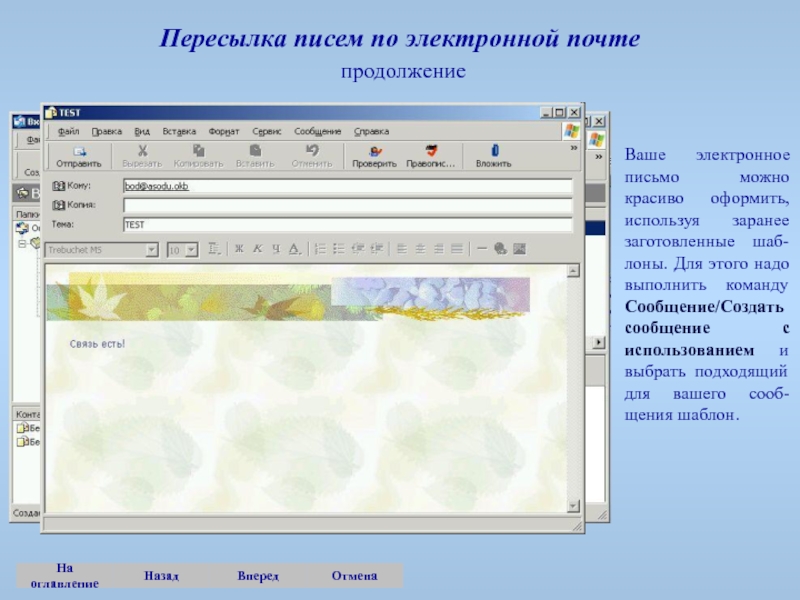
Task: Expand the toolbar overflow chevron
Action: point(574,147)
